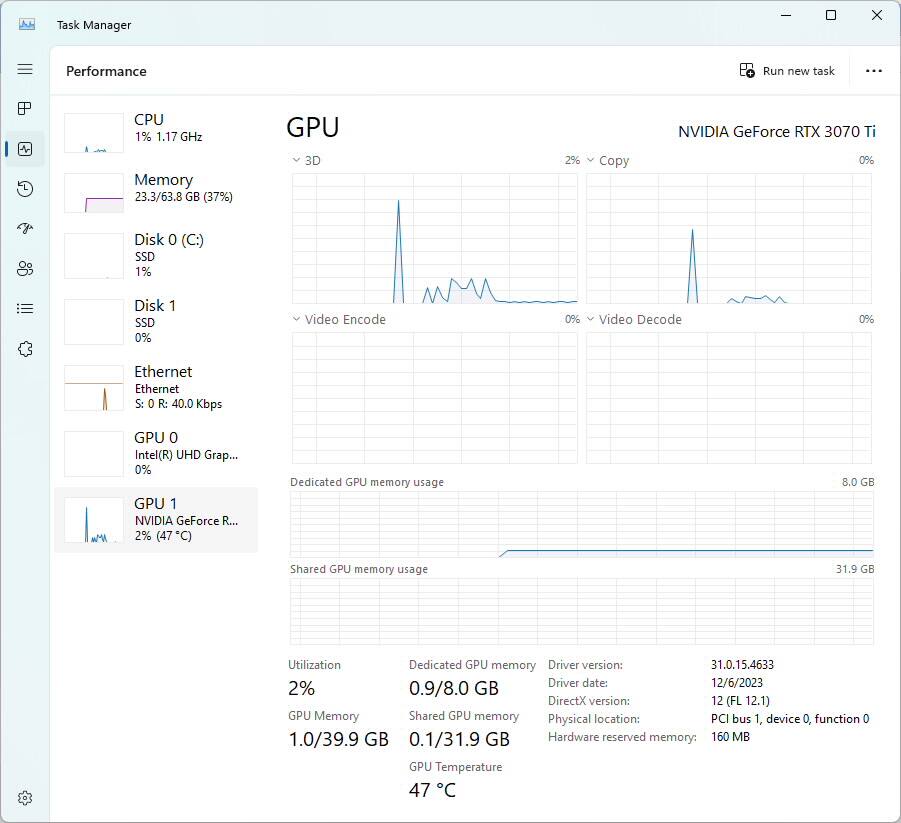
Task: Open the more options ellipsis menu
Action: pos(874,71)
